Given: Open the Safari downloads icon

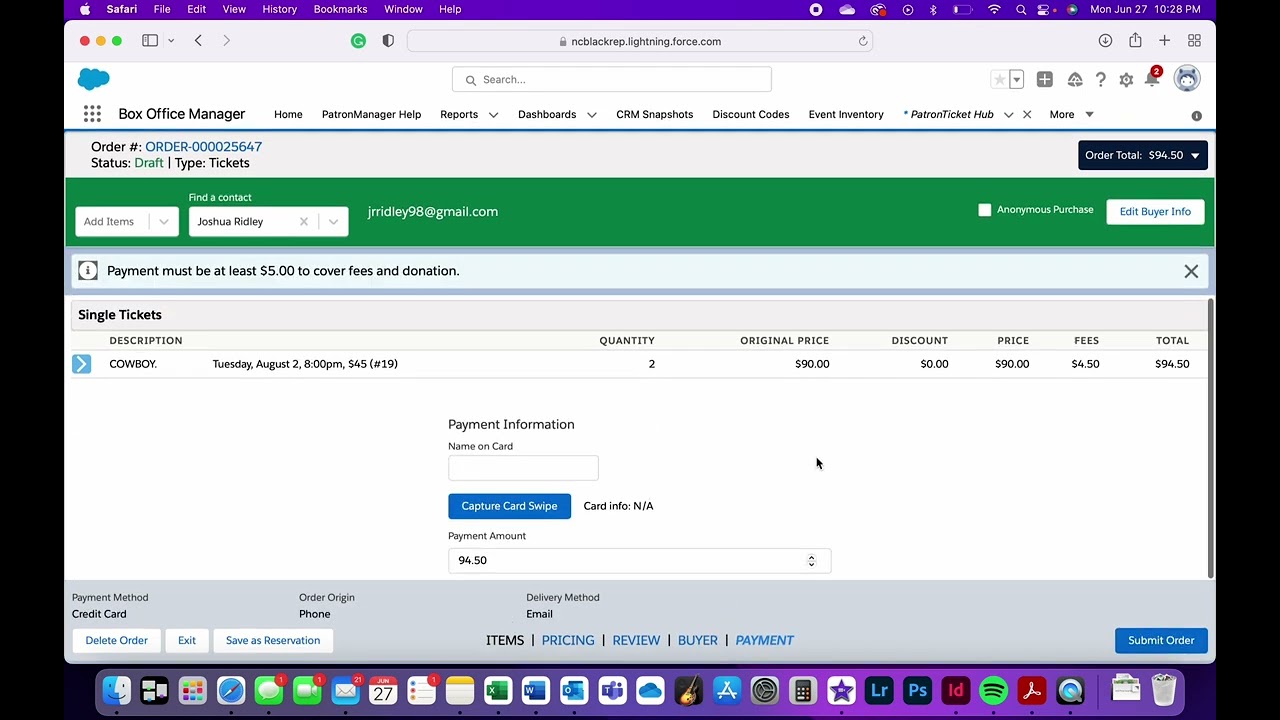Looking at the screenshot, I should point(1105,41).
